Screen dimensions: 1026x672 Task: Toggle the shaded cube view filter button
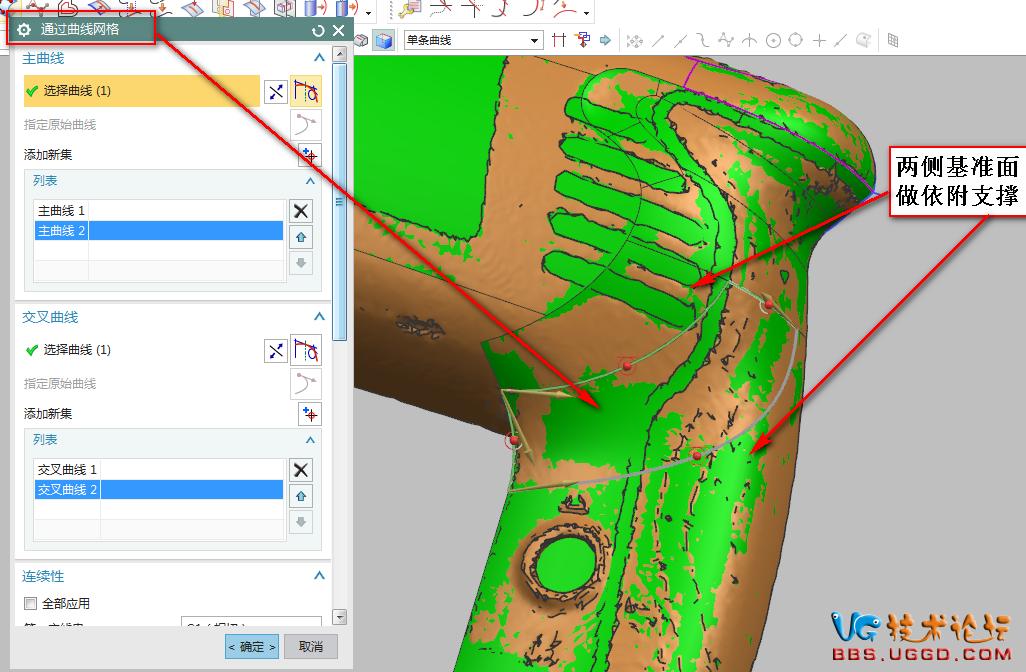(x=383, y=41)
